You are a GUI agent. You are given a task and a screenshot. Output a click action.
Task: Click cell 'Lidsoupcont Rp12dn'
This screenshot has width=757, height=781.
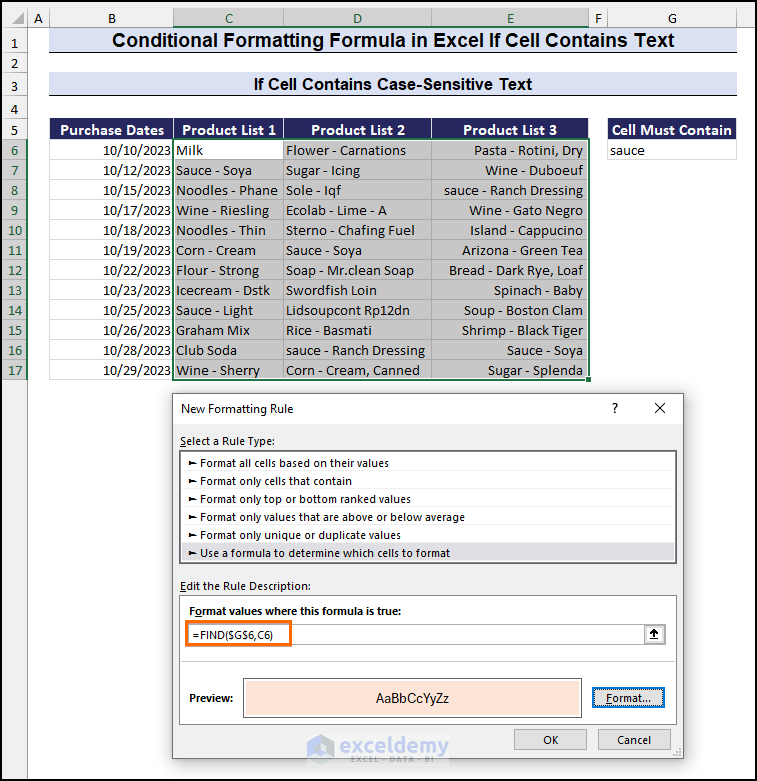pyautogui.click(x=358, y=310)
